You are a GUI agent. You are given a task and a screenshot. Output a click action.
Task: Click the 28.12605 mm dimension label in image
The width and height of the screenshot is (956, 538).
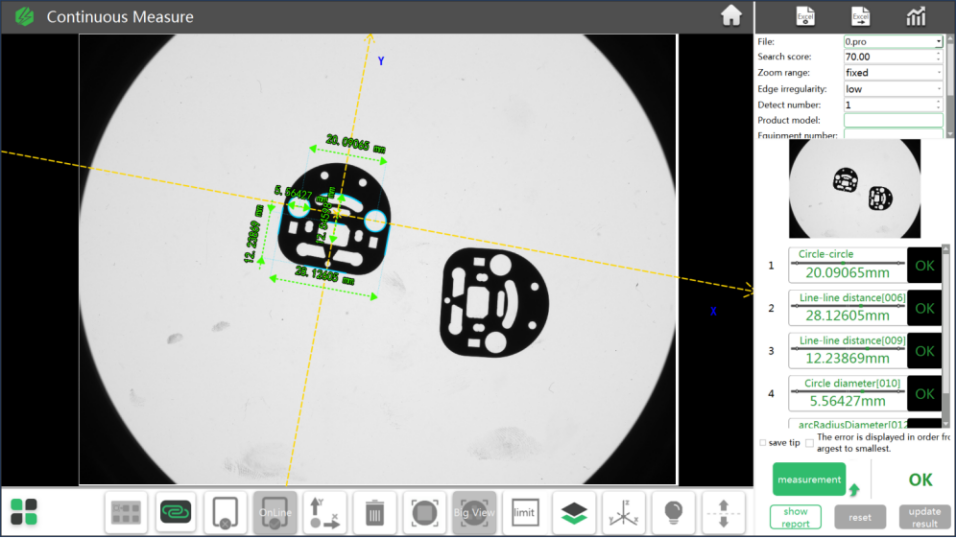click(x=324, y=276)
